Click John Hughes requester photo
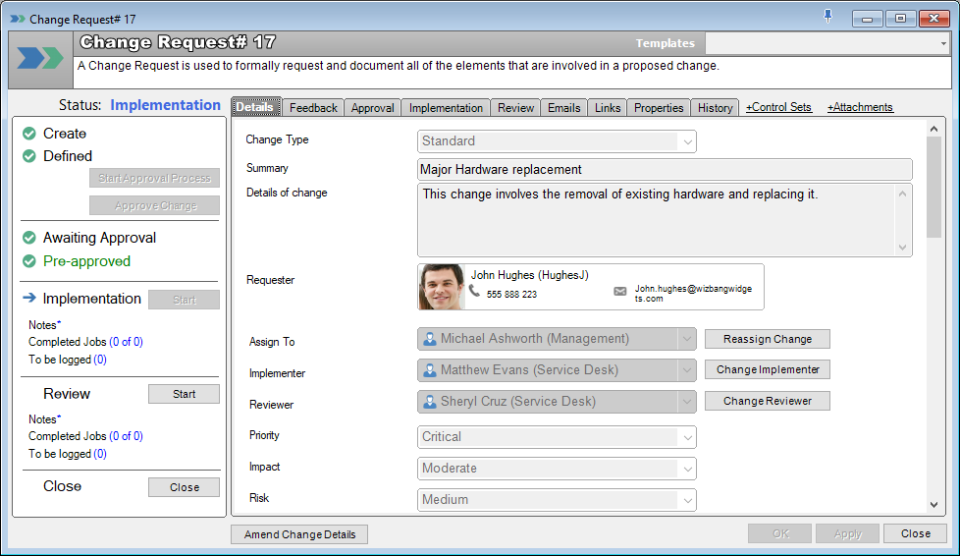The image size is (960, 556). (x=441, y=287)
